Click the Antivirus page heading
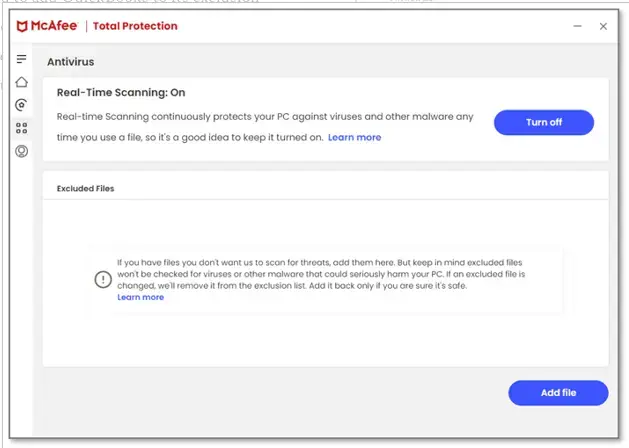Viewport: 629px width, 448px height. point(71,61)
